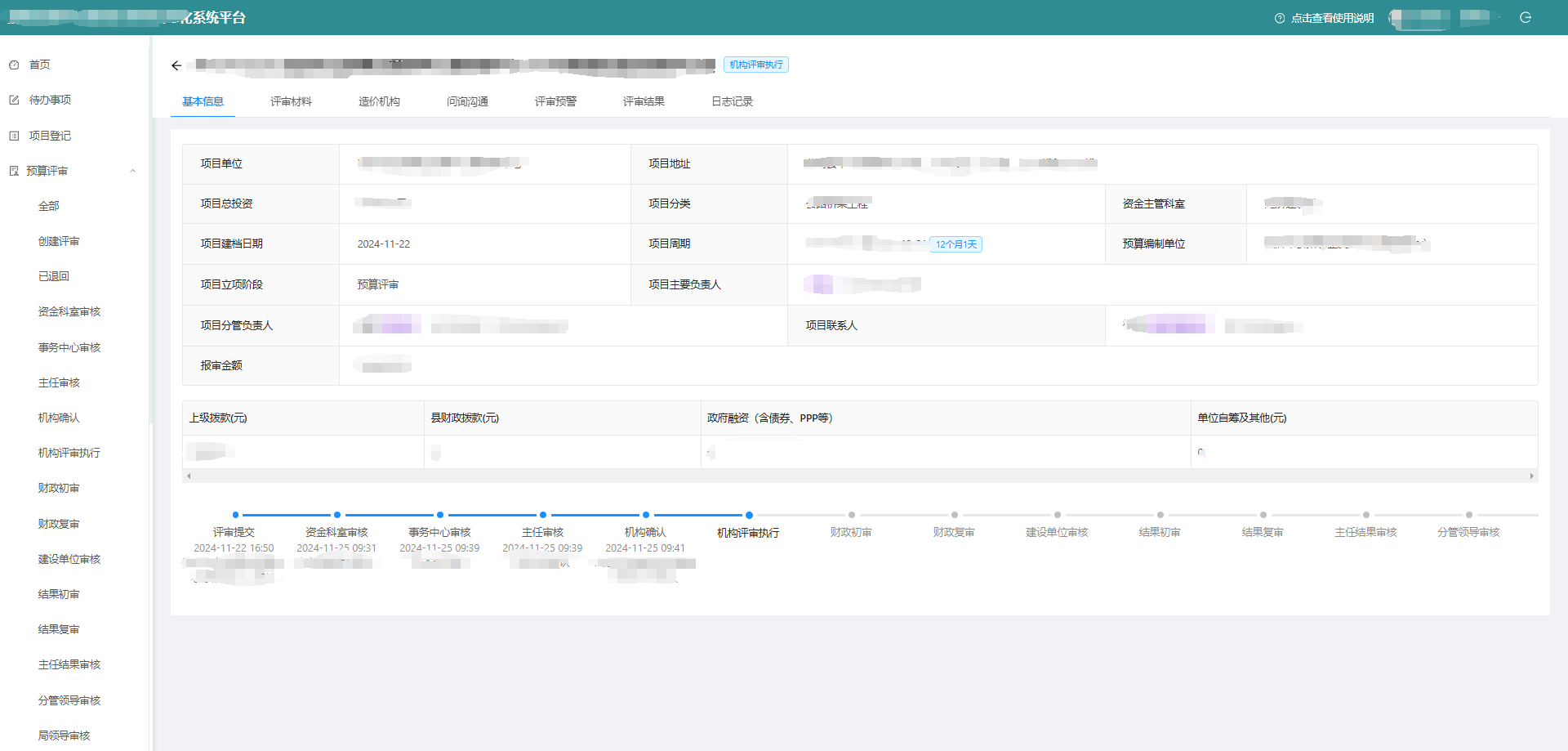Switch to 造价机构 tab
Viewport: 1568px width, 751px height.
point(379,101)
